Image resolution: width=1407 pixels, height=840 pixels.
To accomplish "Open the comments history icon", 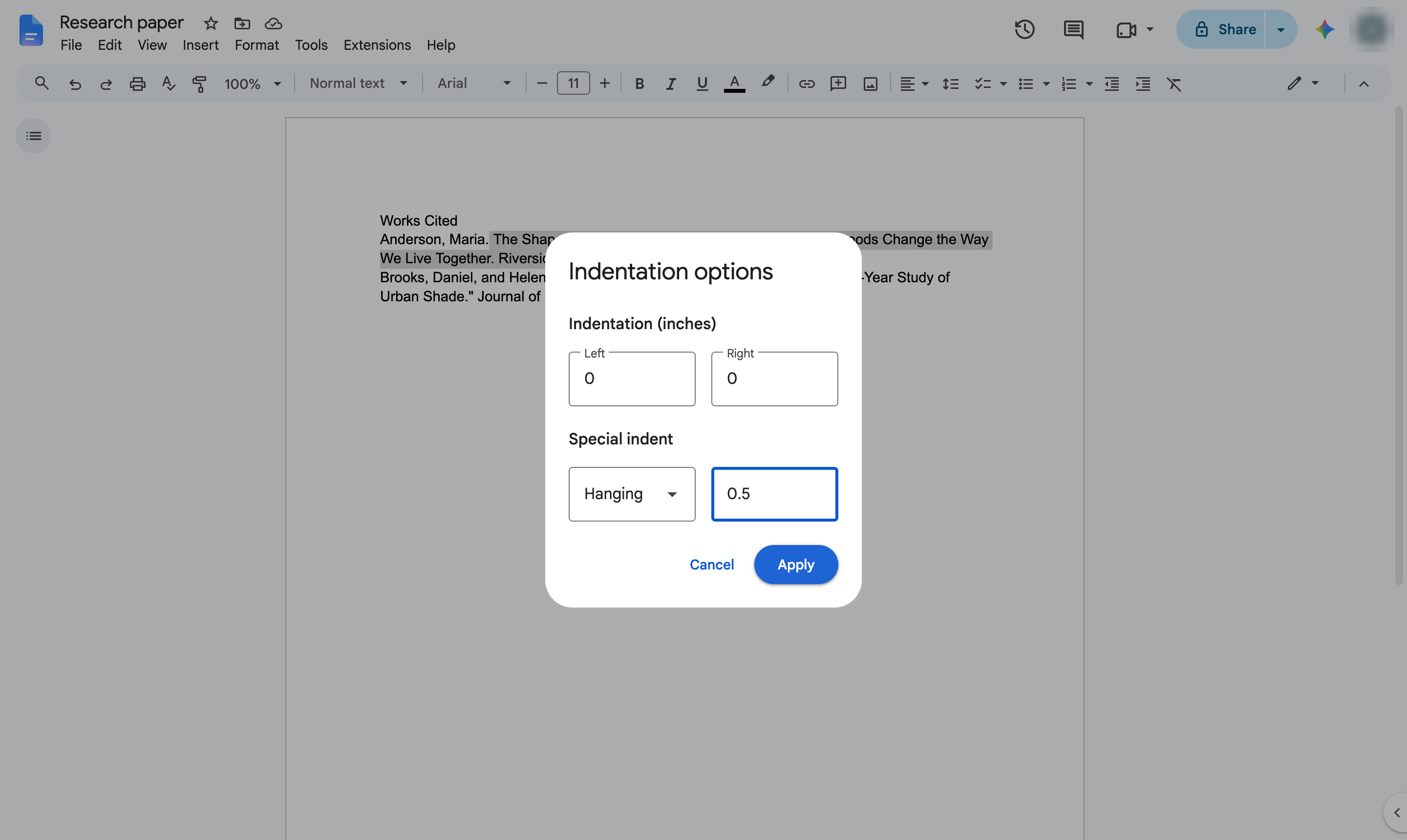I will pos(1073,29).
